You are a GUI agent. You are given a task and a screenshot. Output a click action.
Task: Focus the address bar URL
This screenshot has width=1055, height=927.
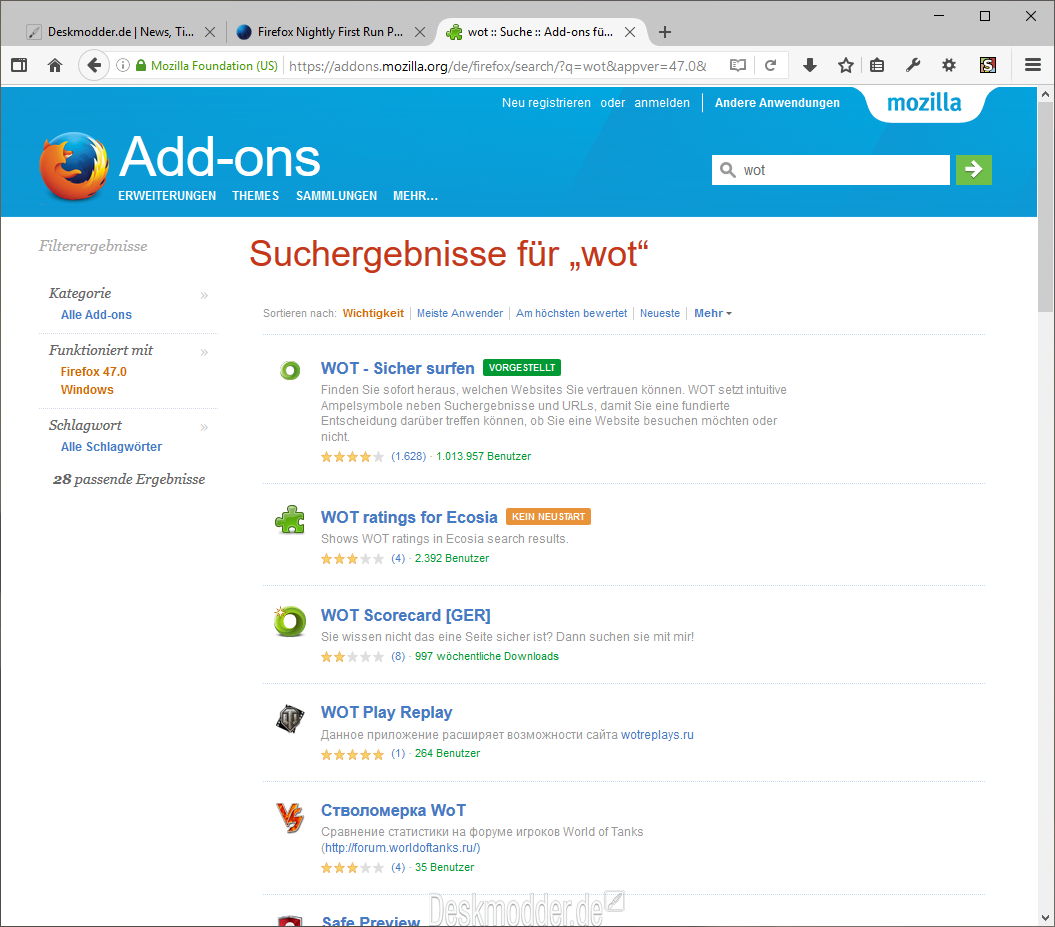pos(498,65)
